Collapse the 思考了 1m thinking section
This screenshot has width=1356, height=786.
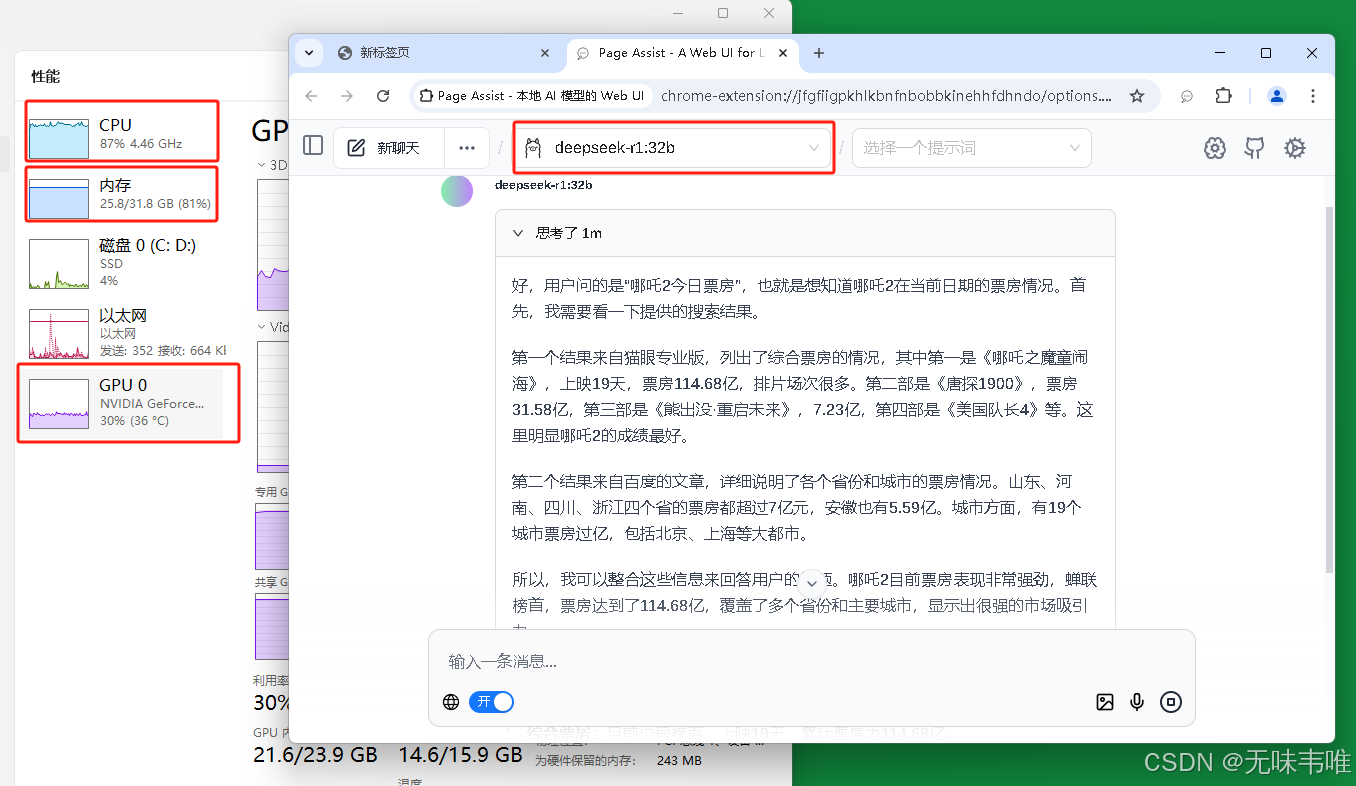click(805, 233)
